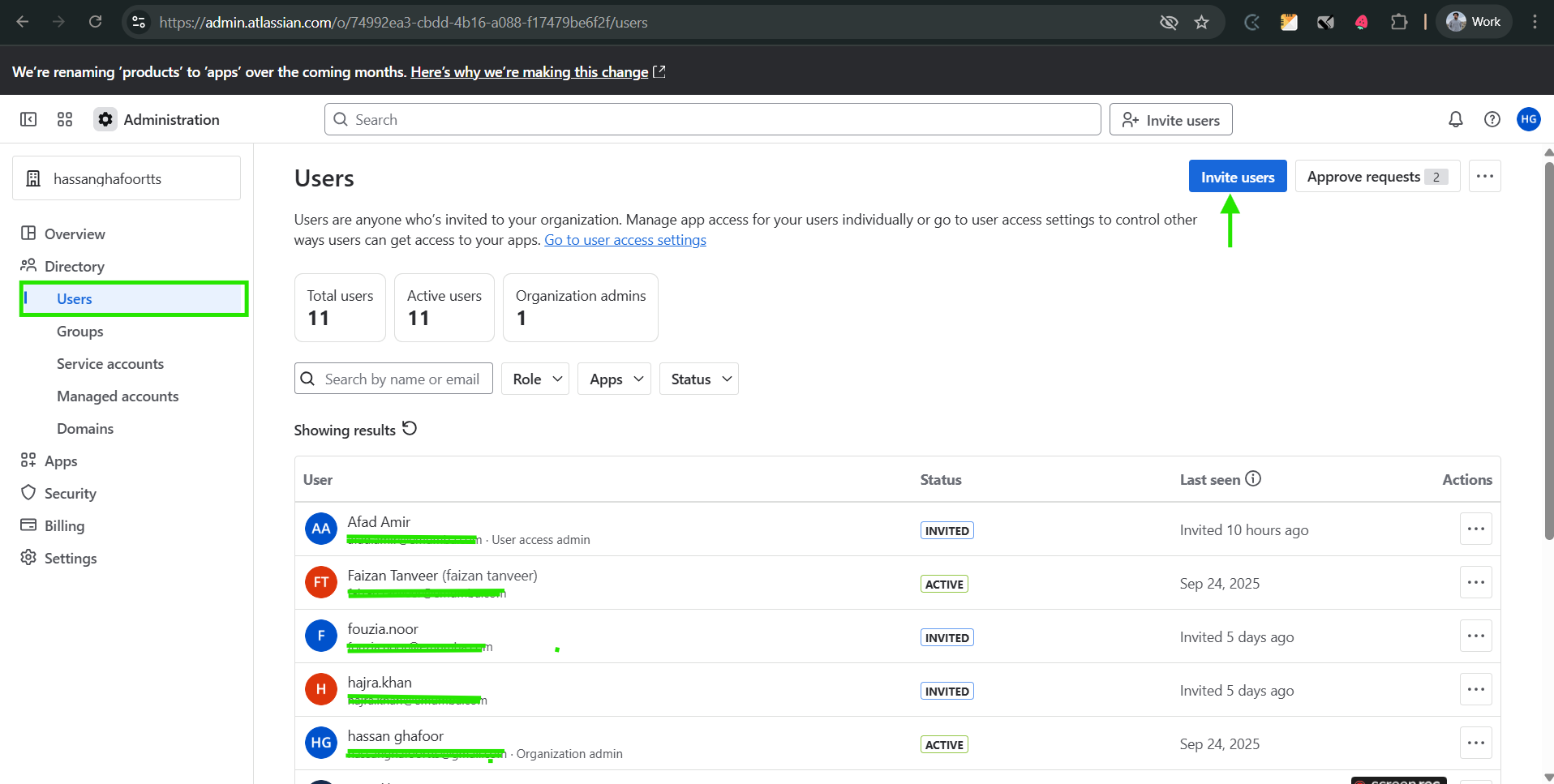Open the notifications bell
The height and width of the screenshot is (784, 1554).
coord(1454,118)
